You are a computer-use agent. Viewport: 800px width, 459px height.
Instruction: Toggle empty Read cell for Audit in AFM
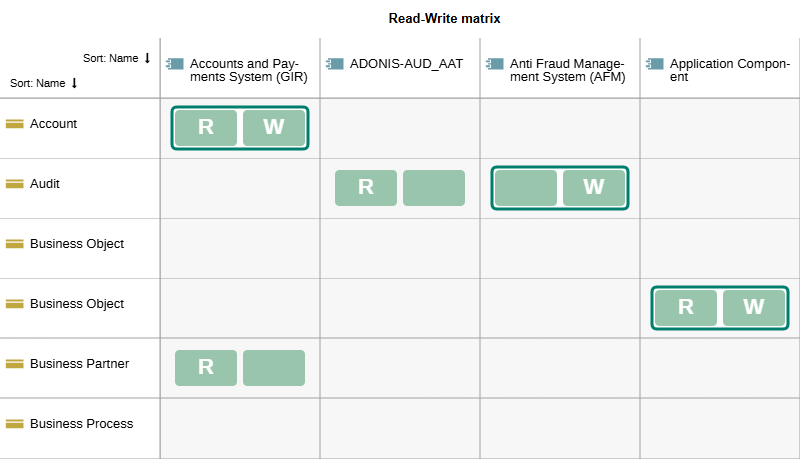point(526,188)
